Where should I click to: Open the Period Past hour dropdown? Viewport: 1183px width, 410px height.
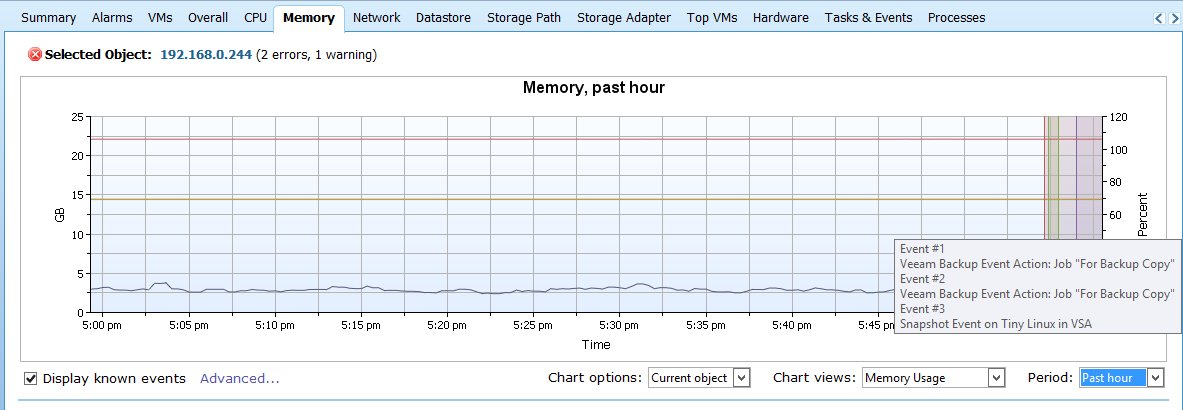(x=1122, y=378)
